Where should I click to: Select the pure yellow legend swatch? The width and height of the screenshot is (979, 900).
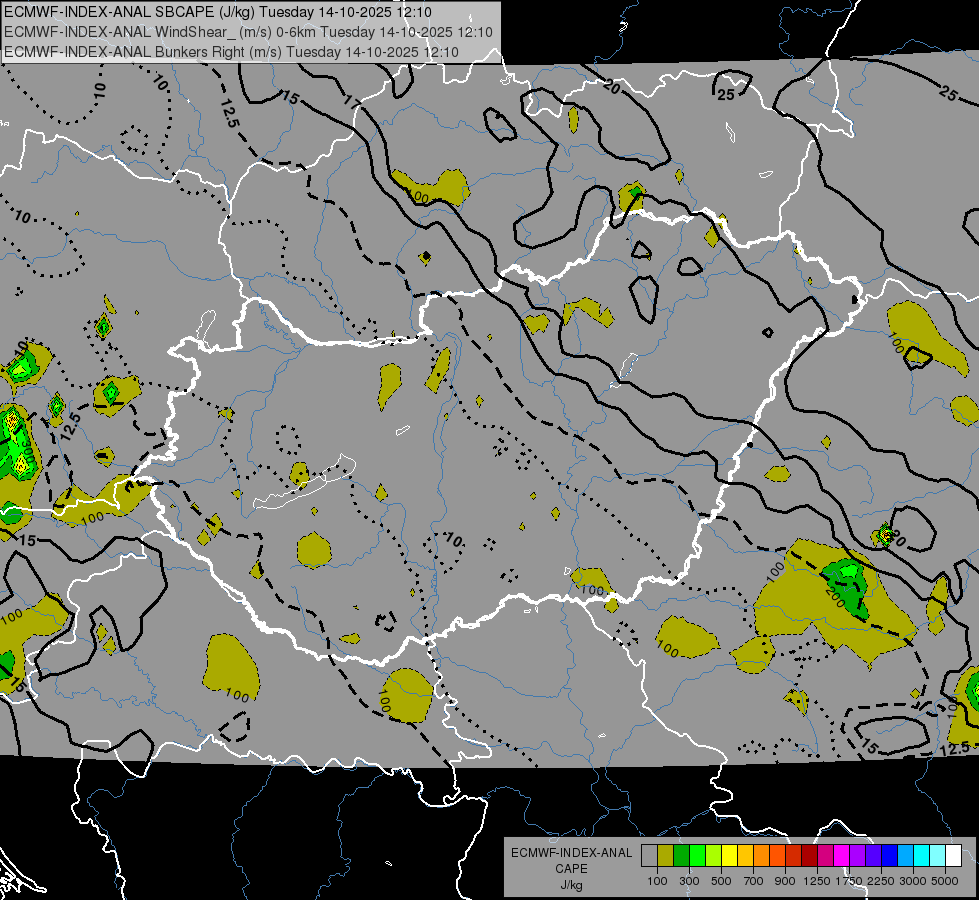point(729,855)
